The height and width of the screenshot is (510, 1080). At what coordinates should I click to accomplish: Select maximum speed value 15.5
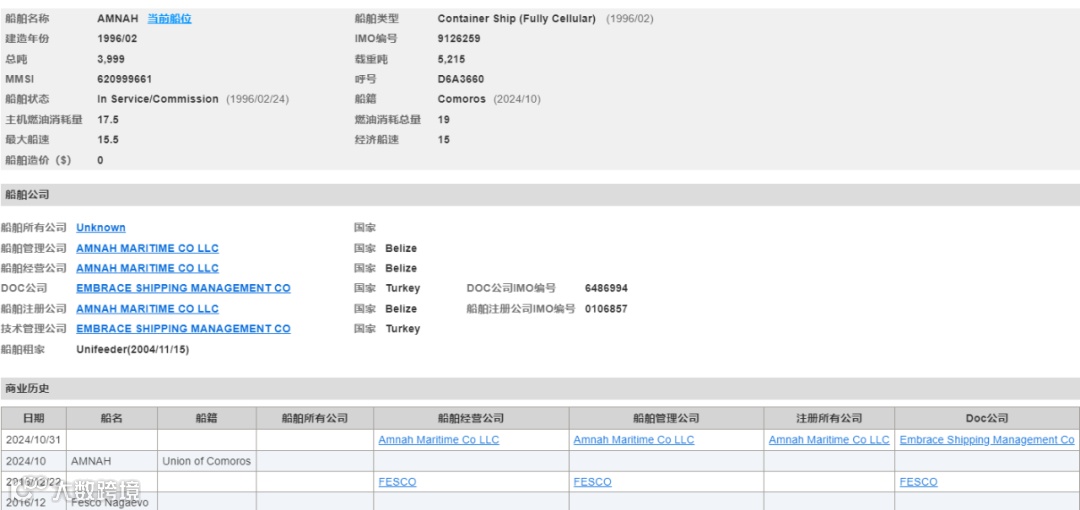[108, 139]
